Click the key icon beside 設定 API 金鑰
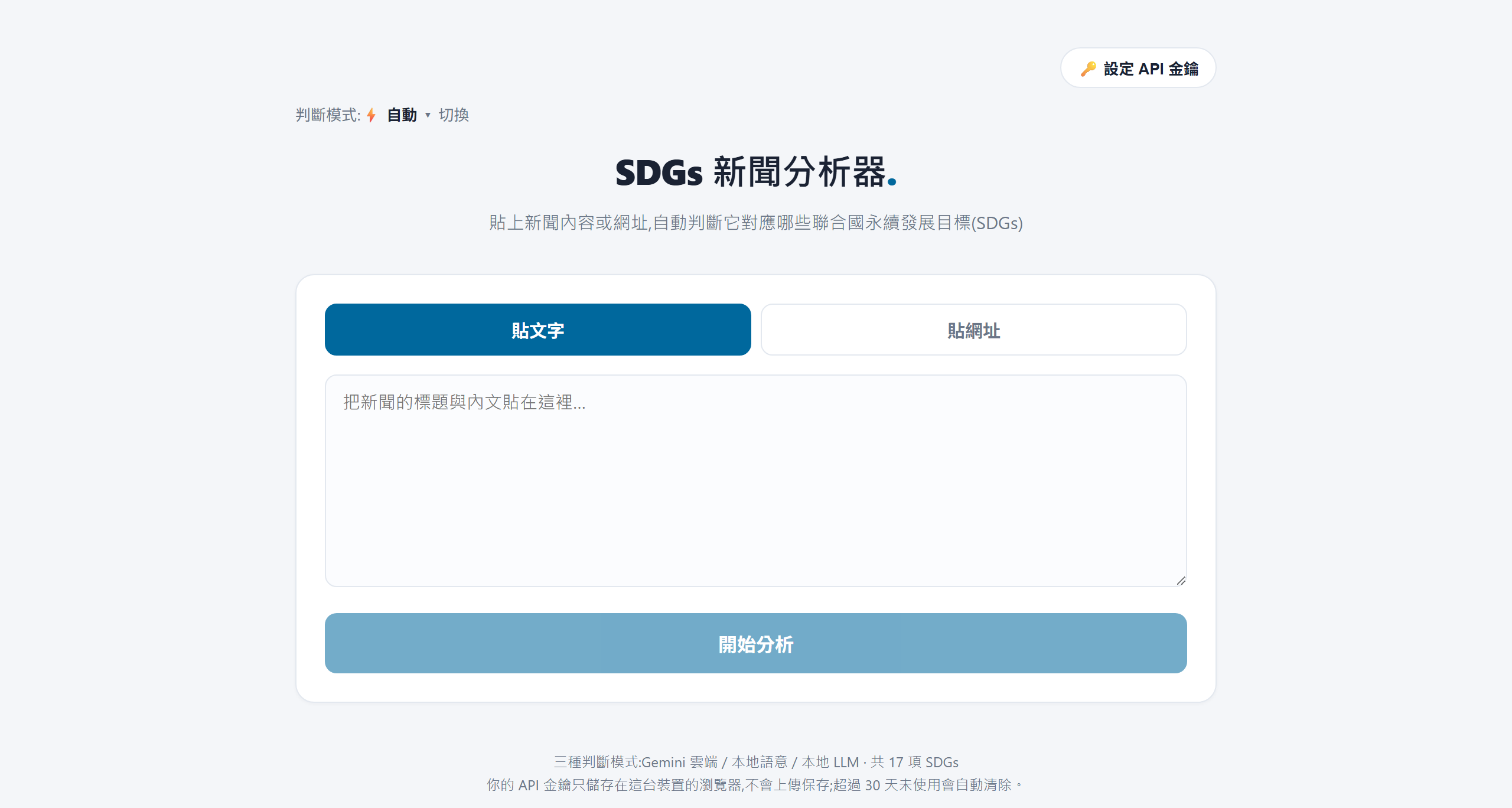 point(1088,69)
